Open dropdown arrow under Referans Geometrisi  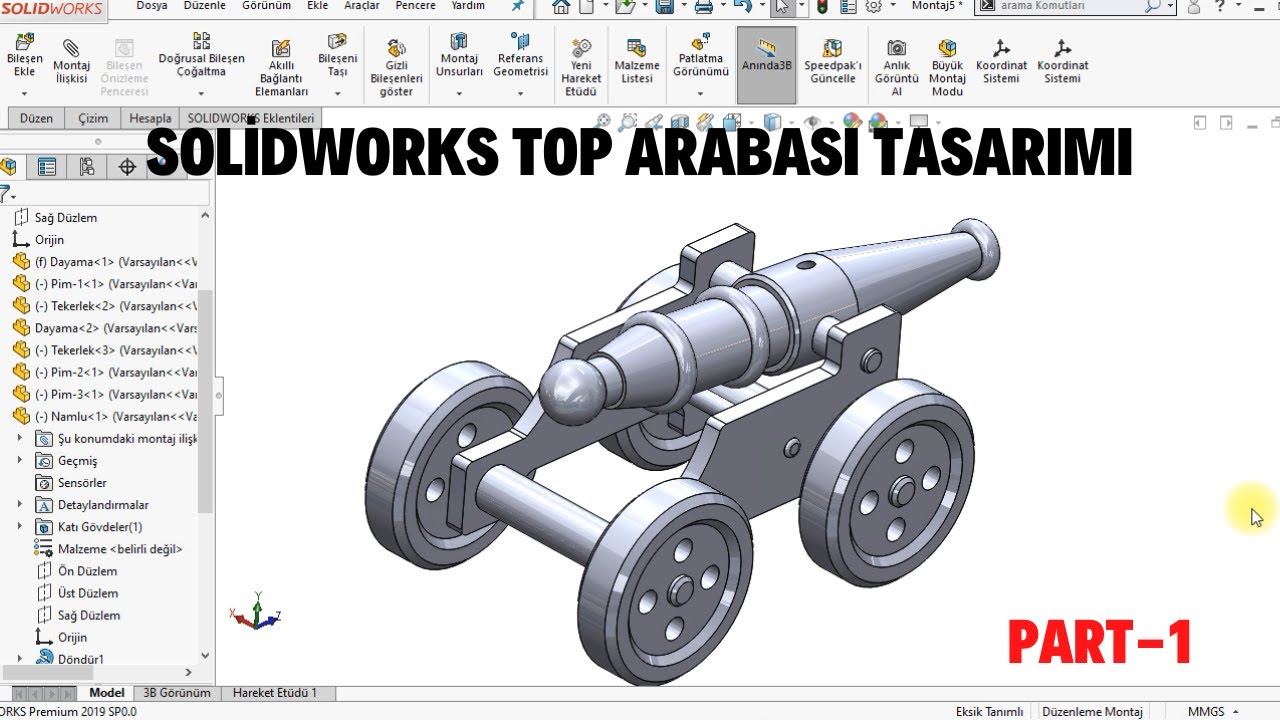[520, 93]
